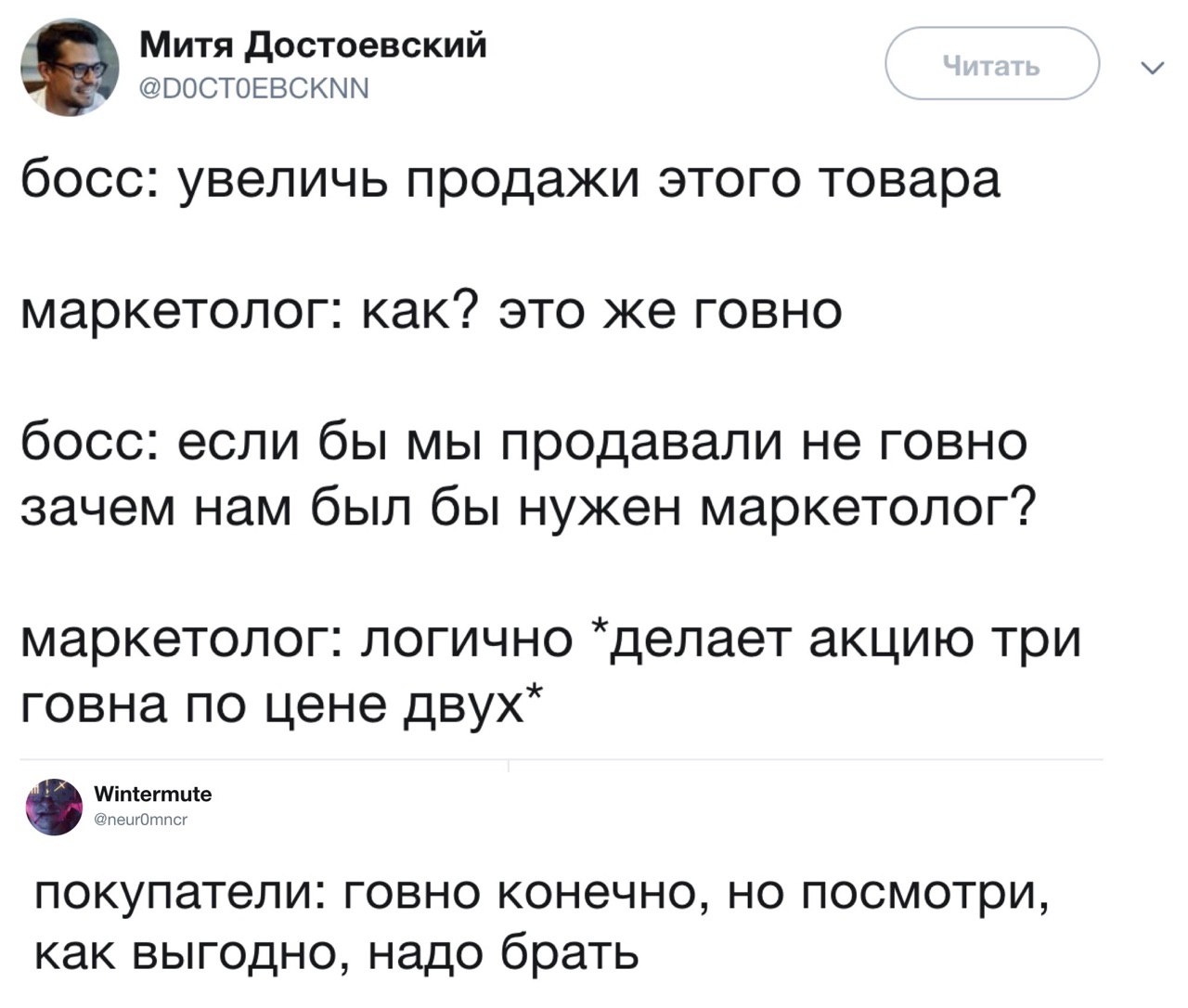Click the Wintermute avatar picture

coord(54,806)
